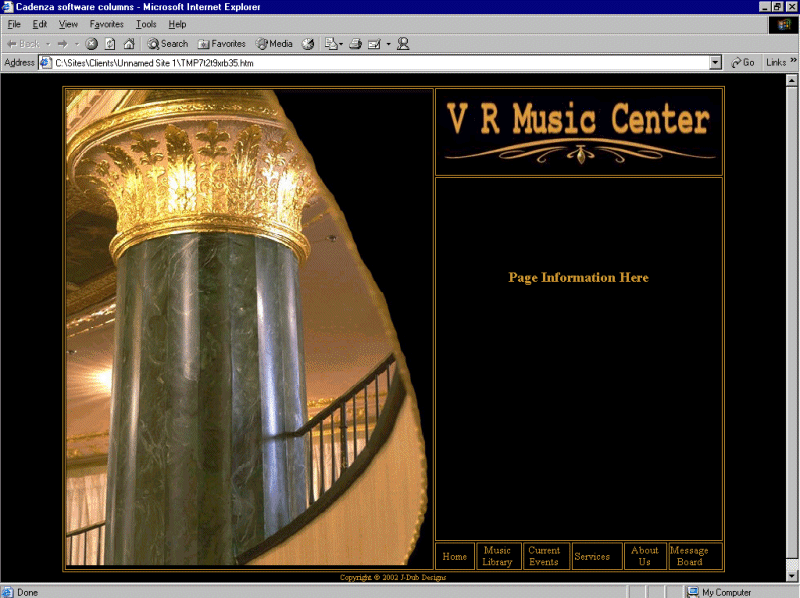Click the vertical scrollbar down arrow
Image resolution: width=800 pixels, height=598 pixels.
point(793,577)
